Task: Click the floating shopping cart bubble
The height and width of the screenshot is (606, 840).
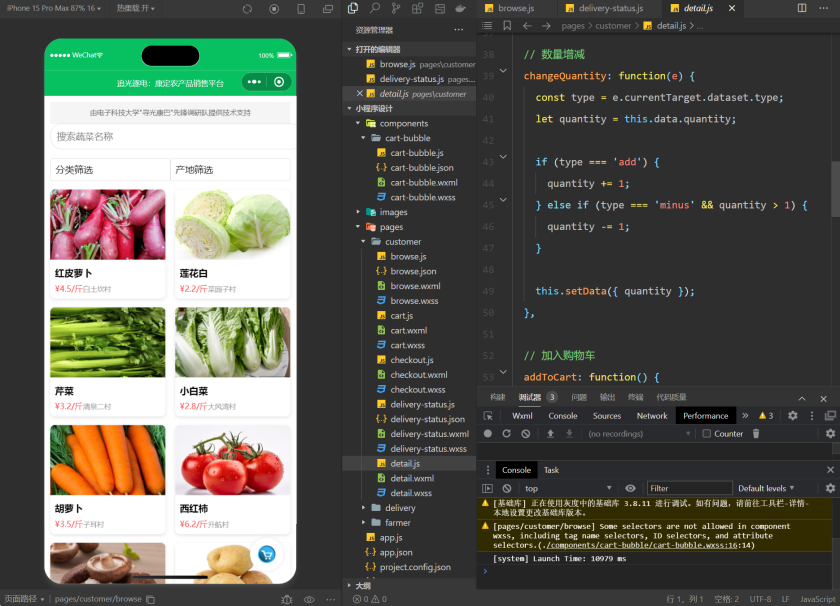Action: pyautogui.click(x=266, y=554)
